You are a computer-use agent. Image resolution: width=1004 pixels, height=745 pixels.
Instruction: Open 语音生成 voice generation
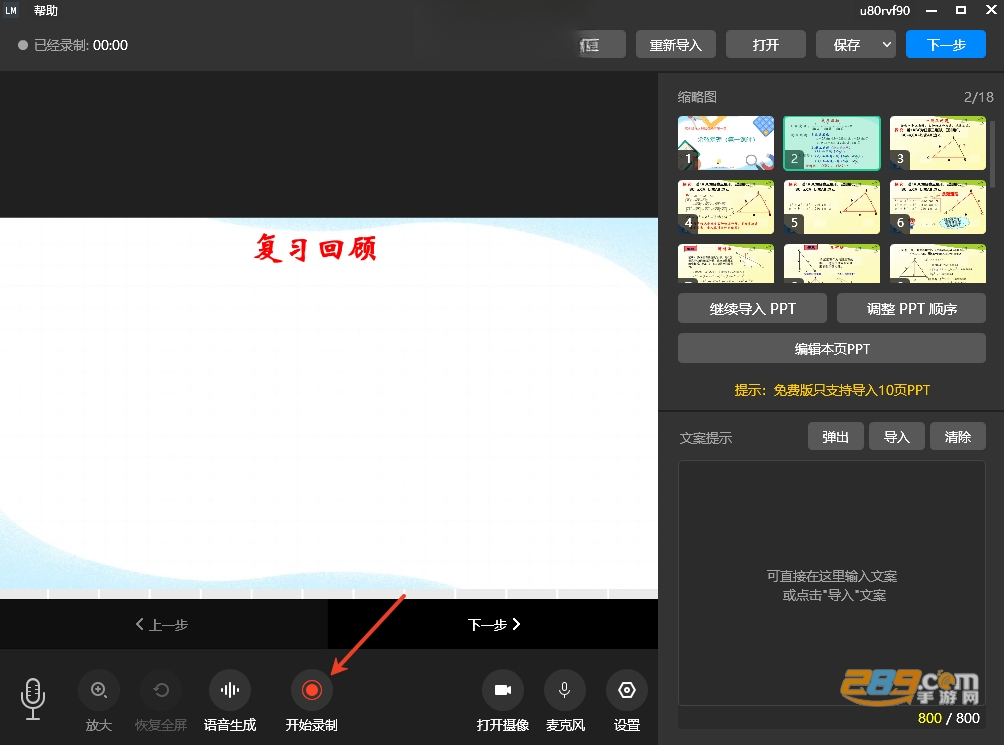click(x=230, y=690)
